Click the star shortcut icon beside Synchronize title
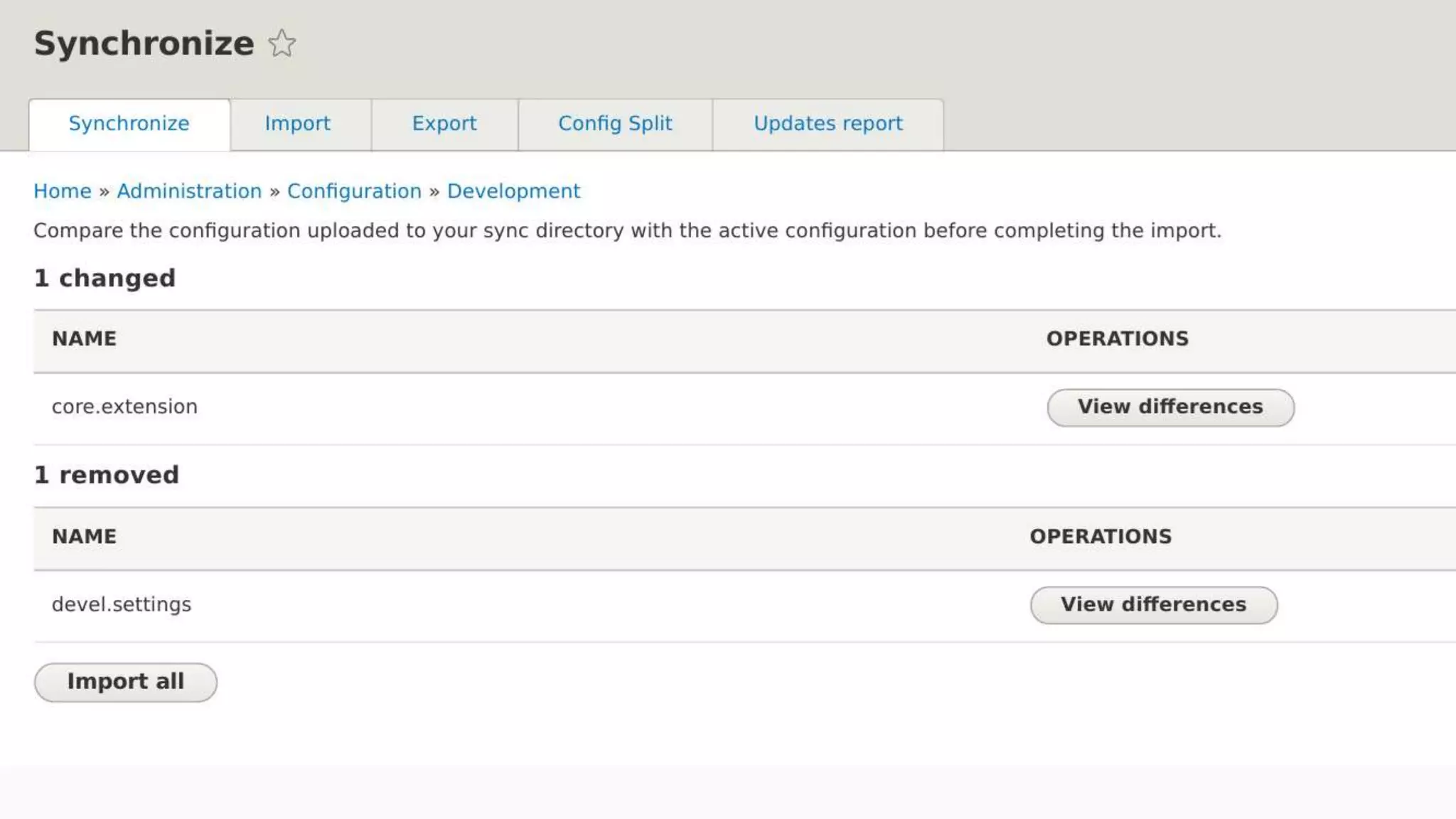Screen dimensions: 1456x819 (282, 43)
